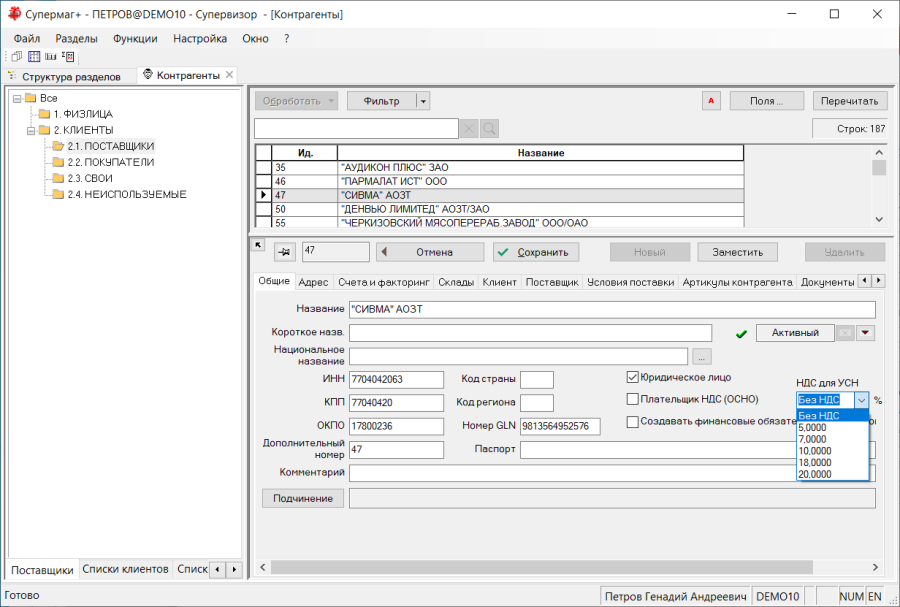Click the ellipsis button for Национальное название
This screenshot has width=900, height=607.
coord(701,356)
